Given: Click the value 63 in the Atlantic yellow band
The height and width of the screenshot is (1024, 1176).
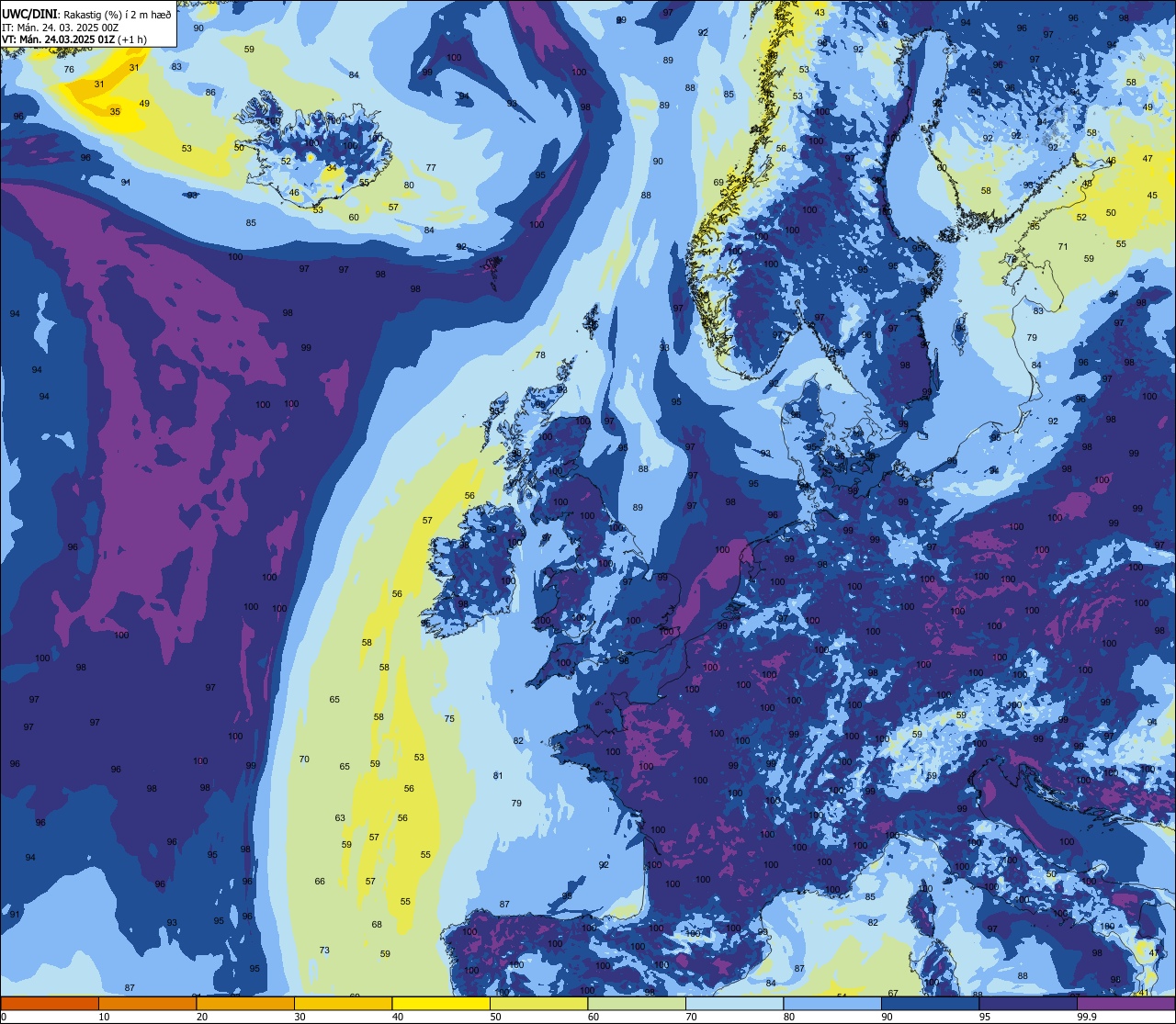Looking at the screenshot, I should (340, 817).
